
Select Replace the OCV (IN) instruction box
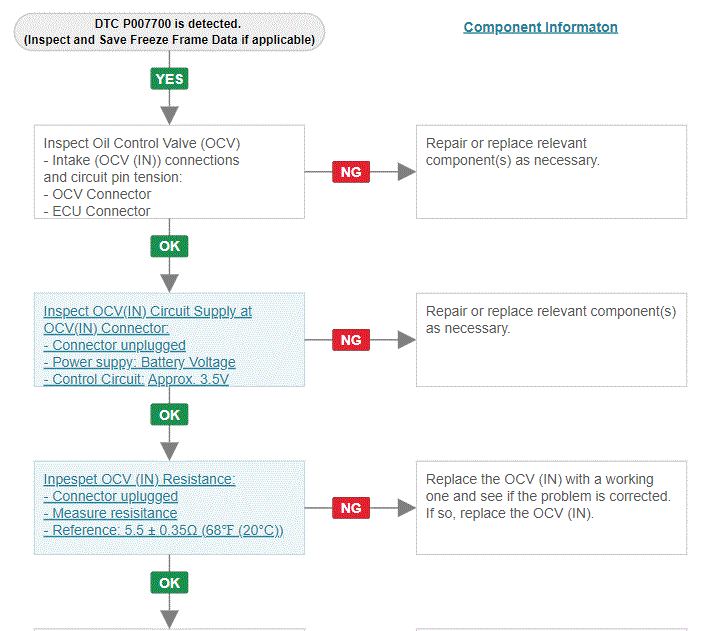[x=551, y=508]
